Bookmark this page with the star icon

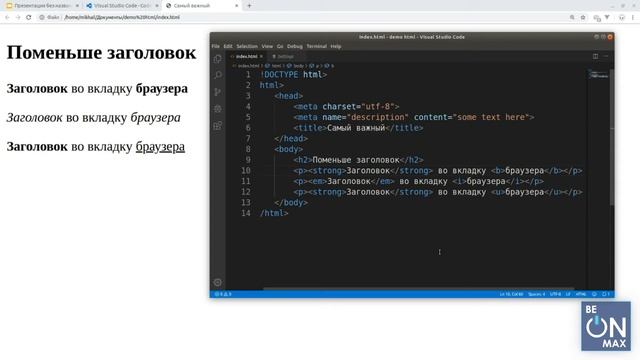tap(583, 17)
